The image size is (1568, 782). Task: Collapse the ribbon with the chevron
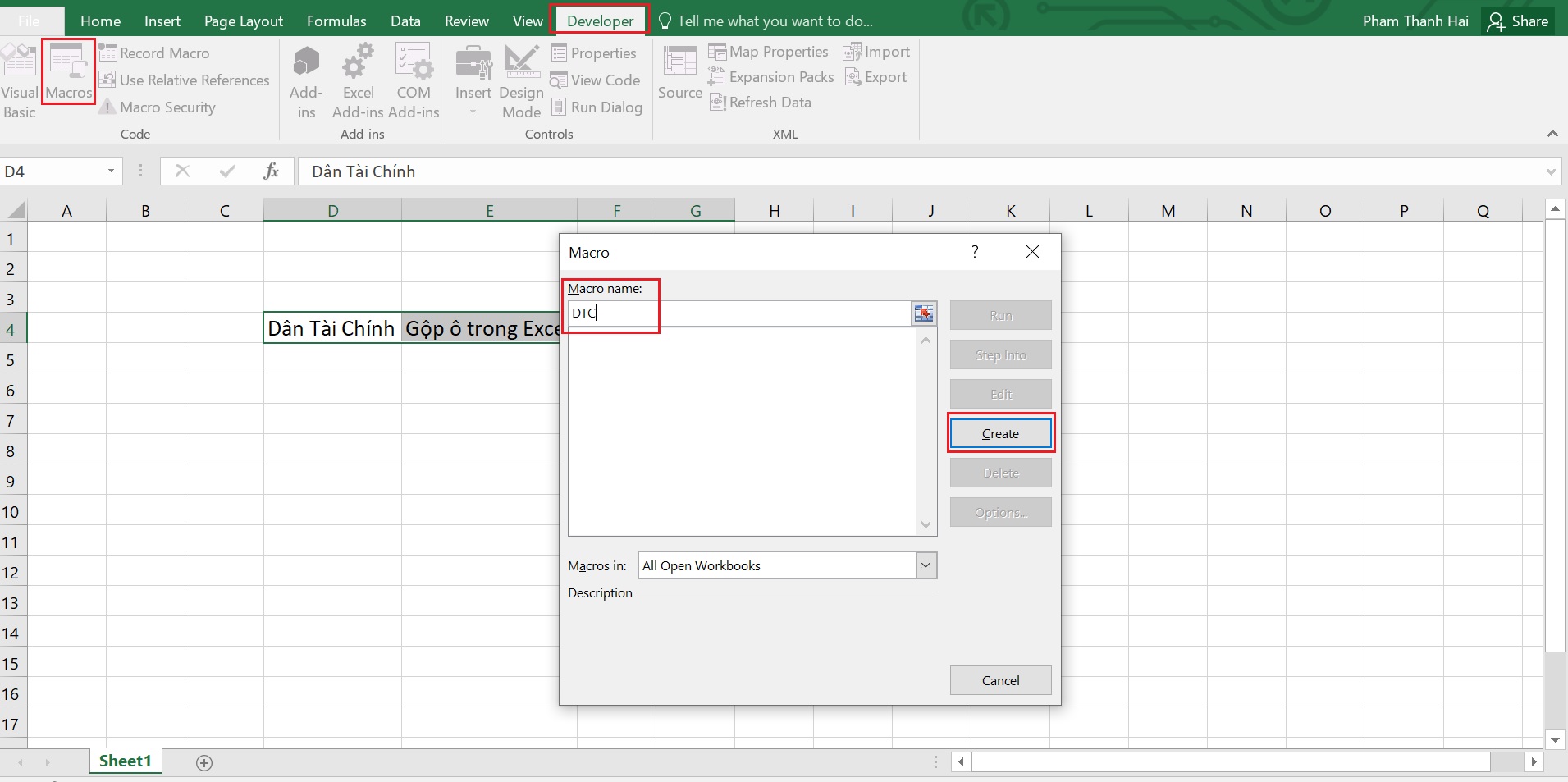(x=1552, y=134)
